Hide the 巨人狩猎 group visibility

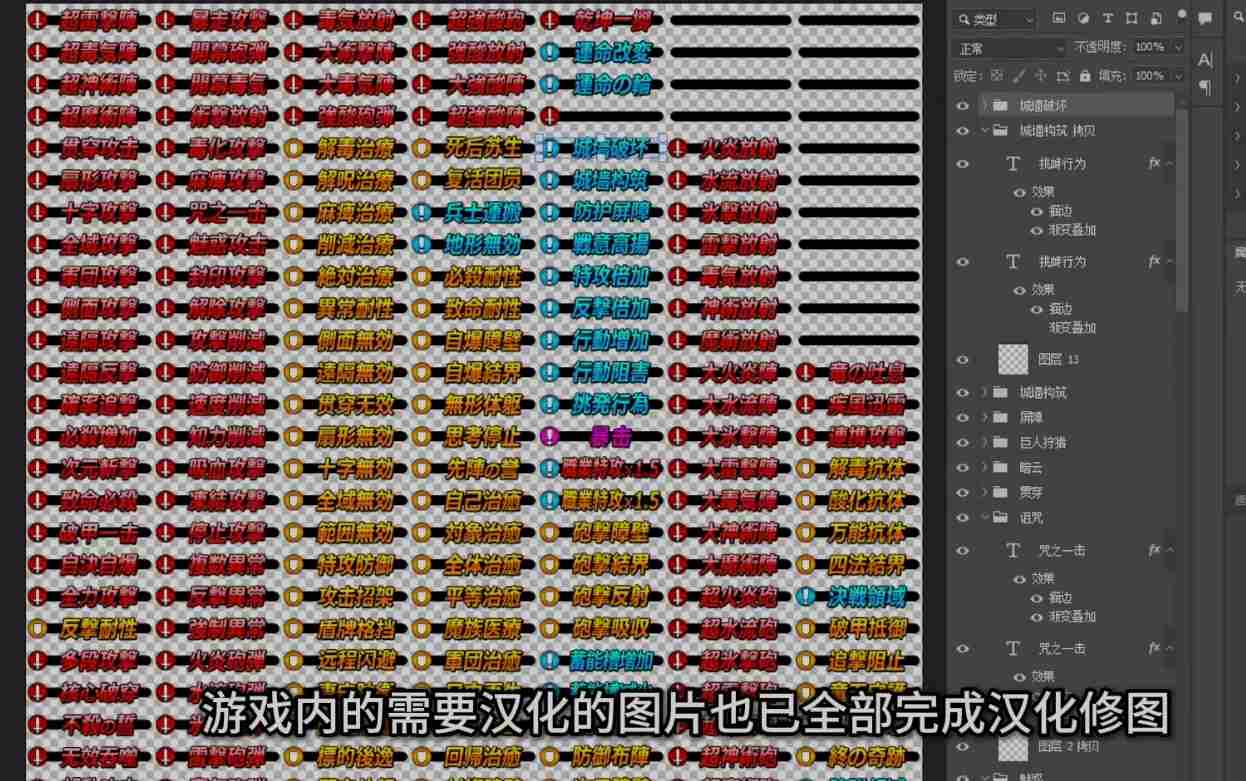tap(963, 443)
